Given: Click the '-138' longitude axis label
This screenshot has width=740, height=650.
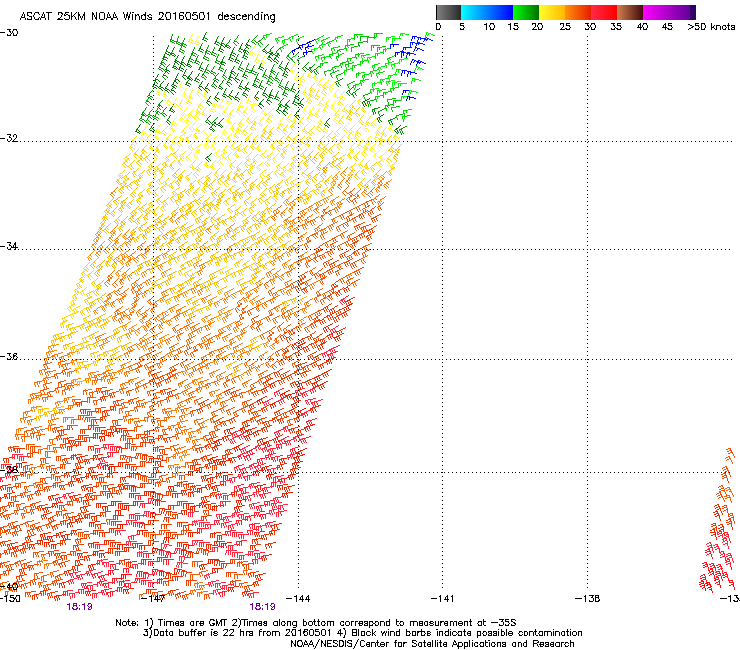Looking at the screenshot, I should click(587, 599).
